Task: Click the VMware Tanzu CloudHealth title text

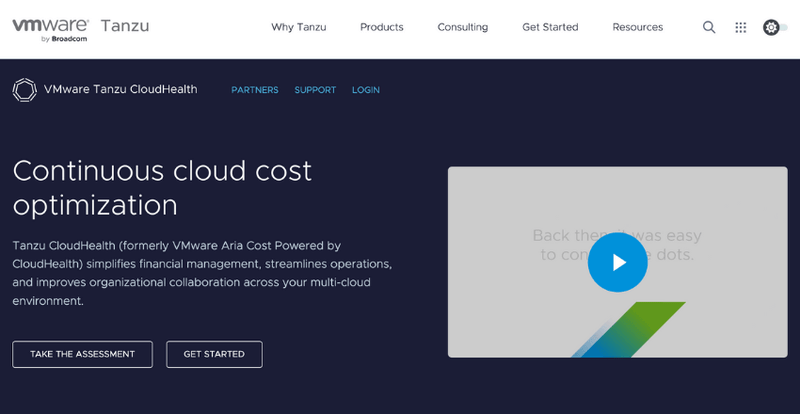Action: click(x=120, y=89)
